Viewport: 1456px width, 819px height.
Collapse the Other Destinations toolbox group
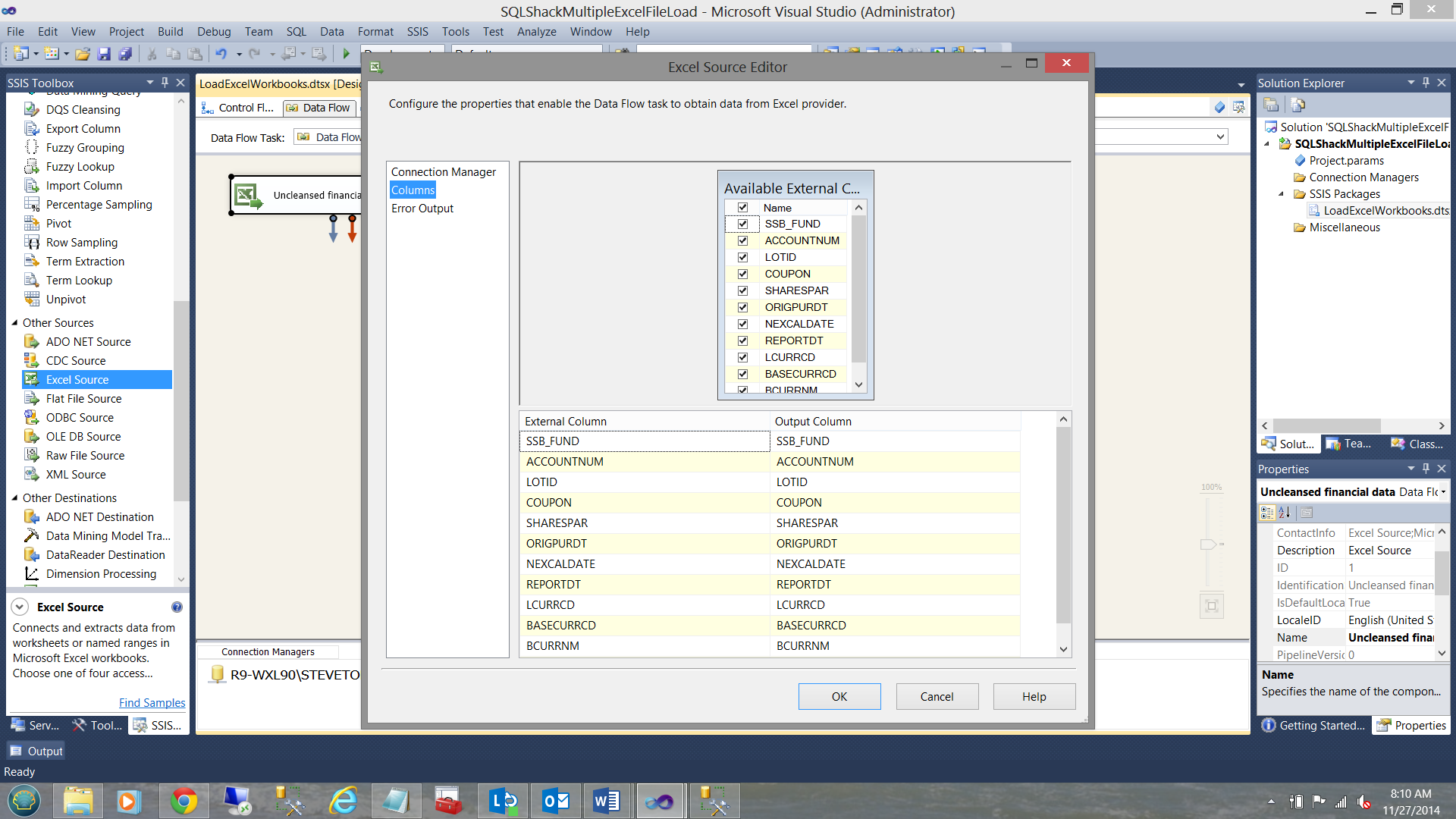(x=14, y=498)
